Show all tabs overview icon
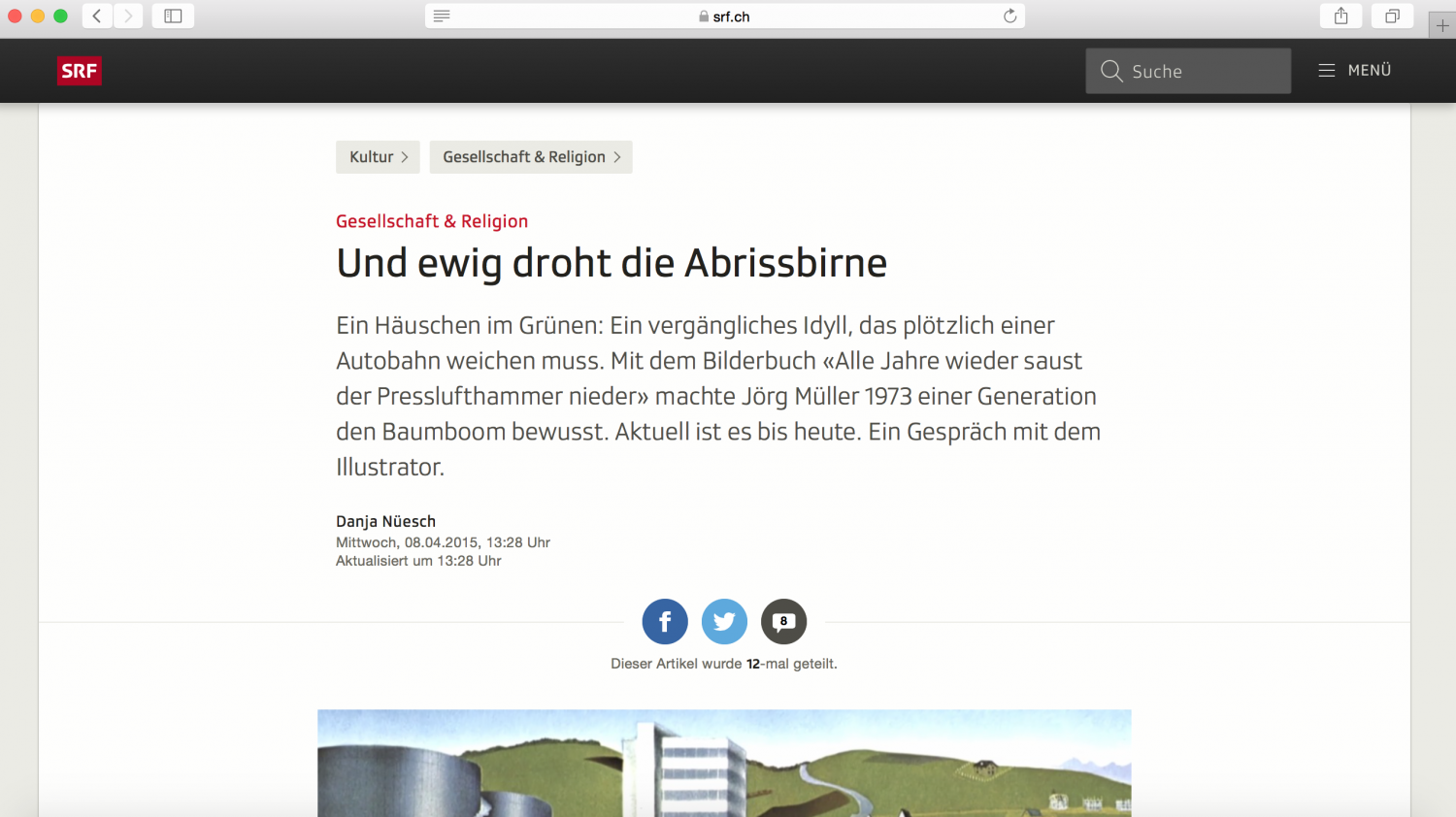 [1392, 16]
